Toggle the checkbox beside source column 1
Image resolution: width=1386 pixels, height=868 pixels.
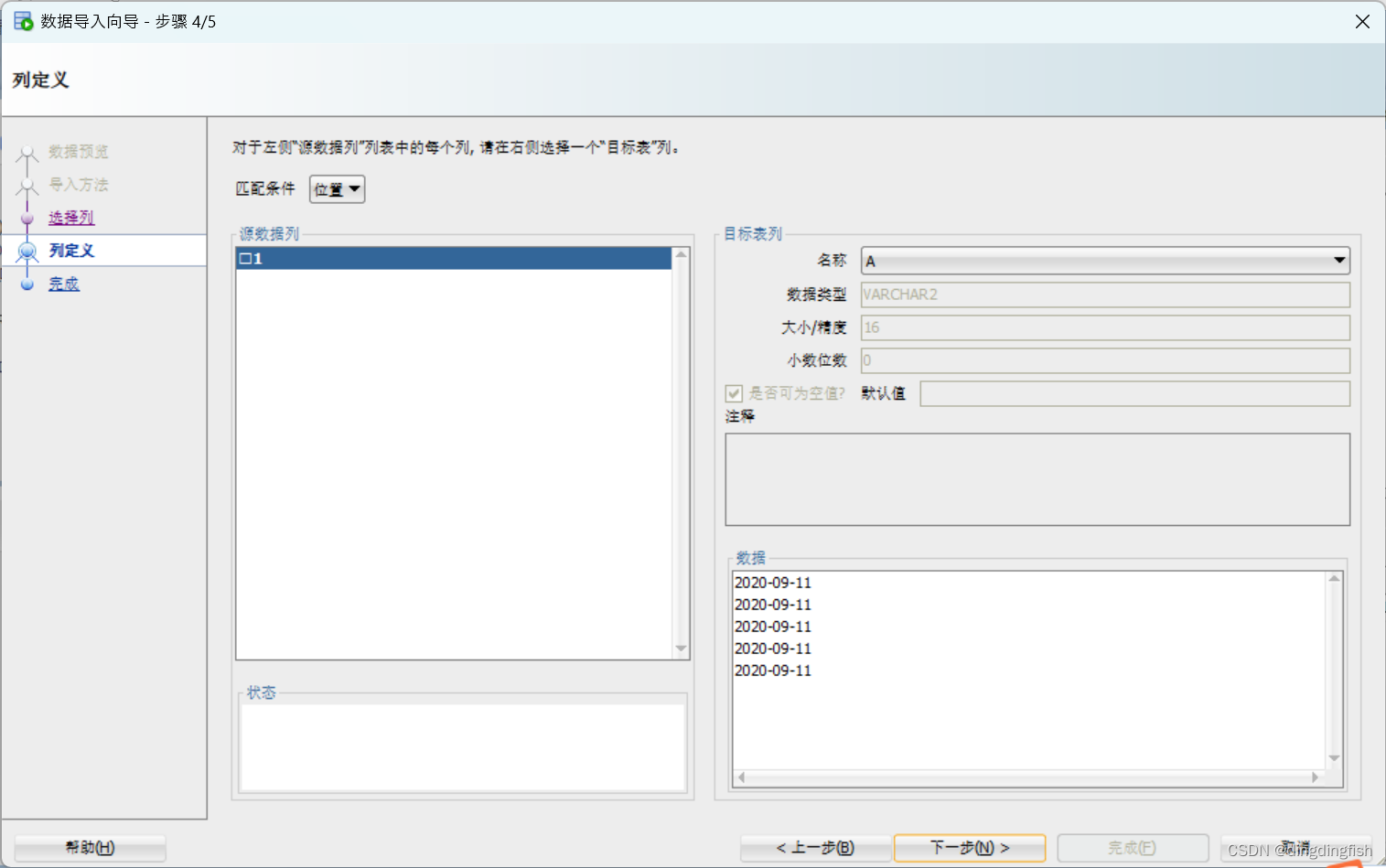245,259
